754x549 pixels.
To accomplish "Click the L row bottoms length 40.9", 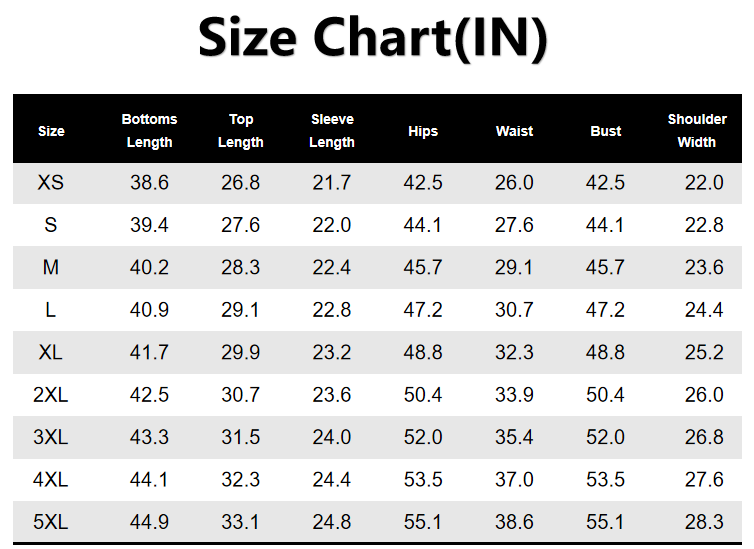I will point(149,310).
